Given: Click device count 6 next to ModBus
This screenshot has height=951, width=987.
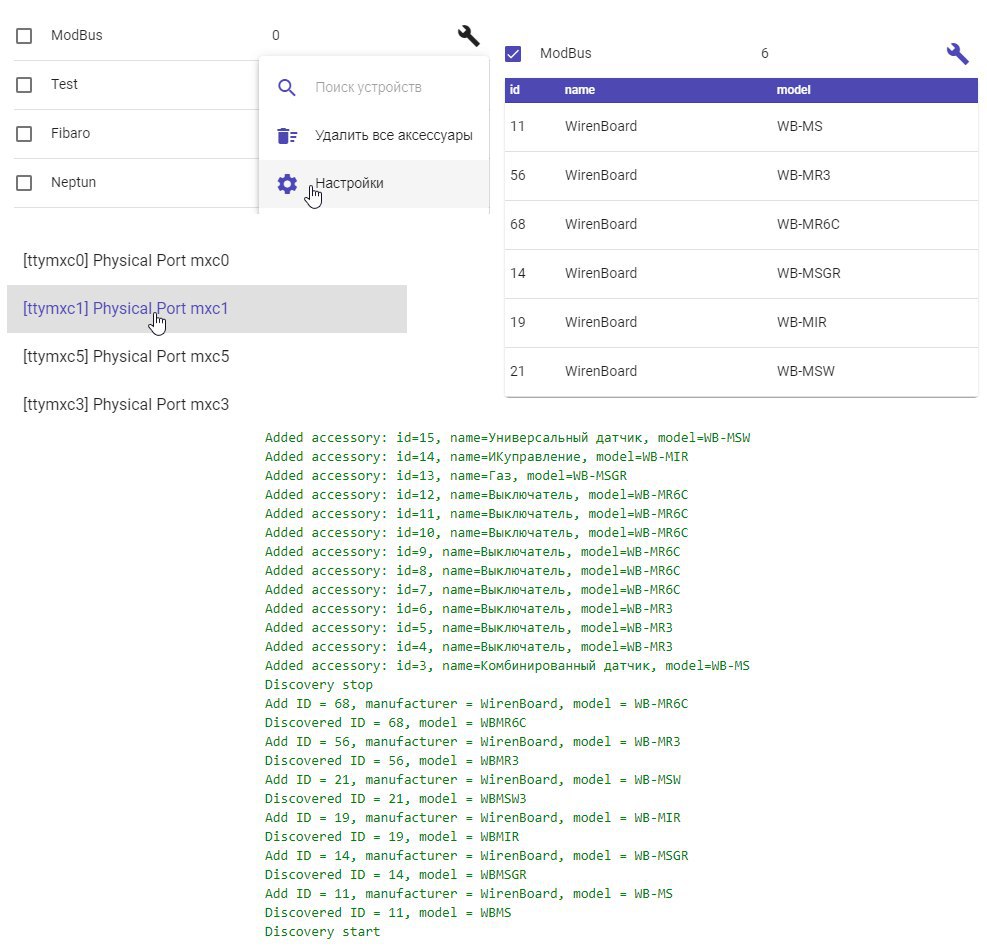Looking at the screenshot, I should pos(765,53).
